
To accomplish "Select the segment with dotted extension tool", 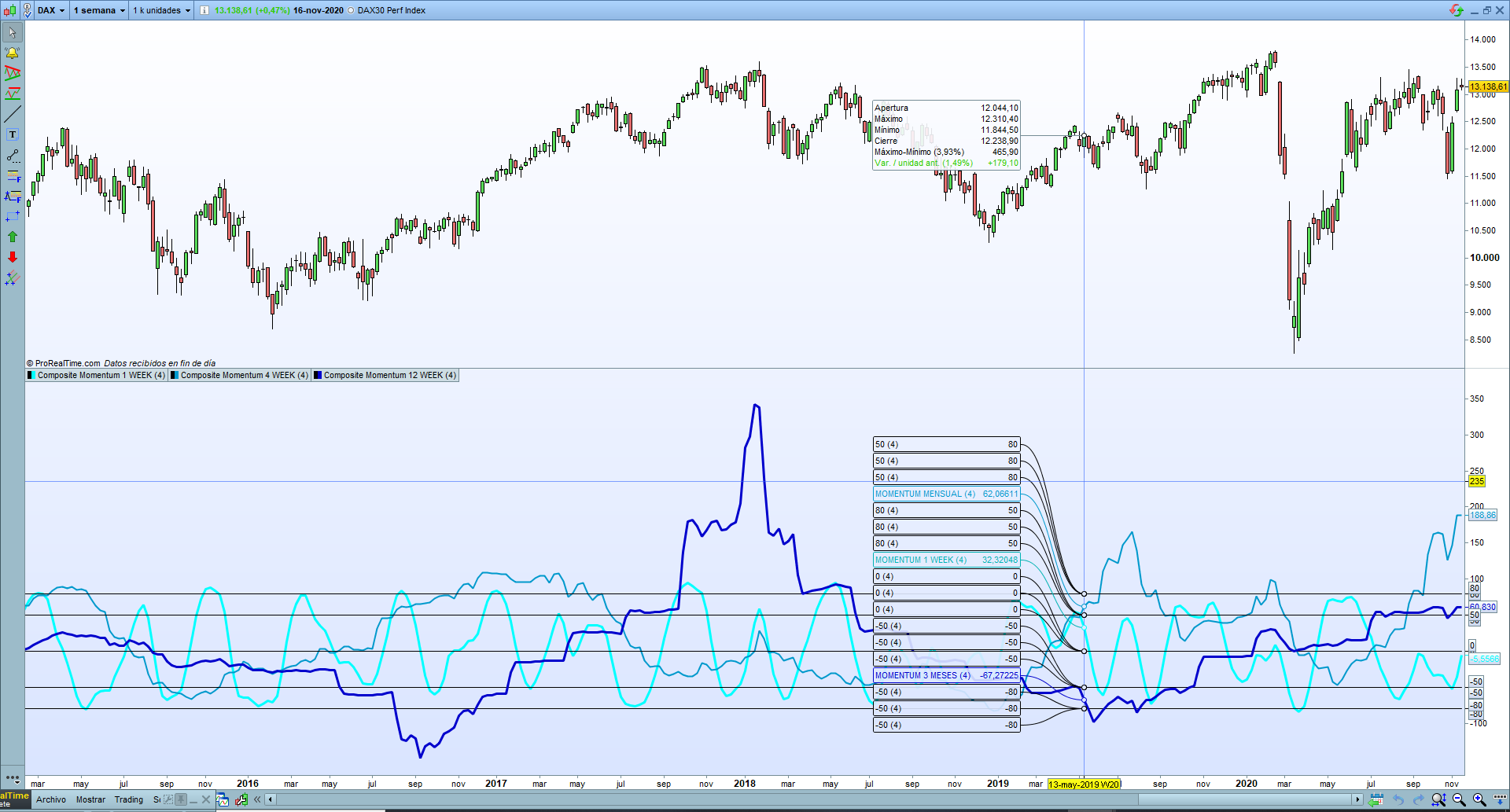I will click(13, 156).
